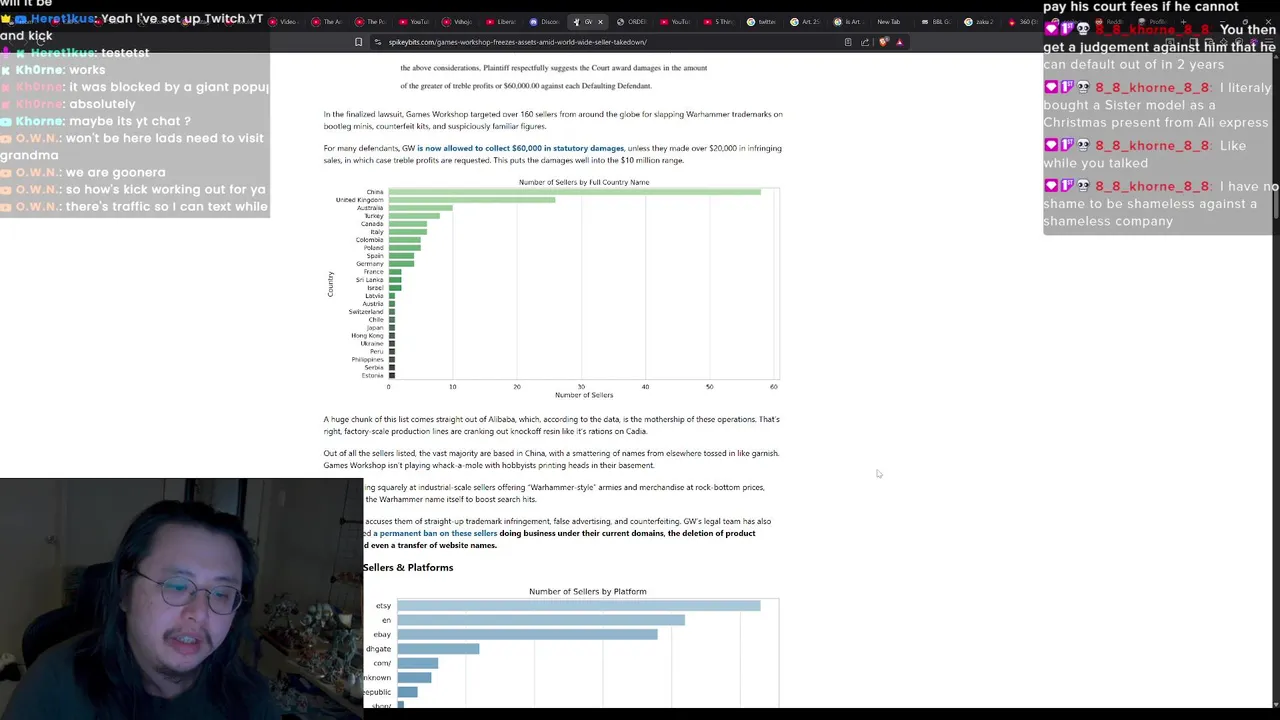Switch to the twitter tab
This screenshot has height=720, width=1280.
(x=762, y=22)
